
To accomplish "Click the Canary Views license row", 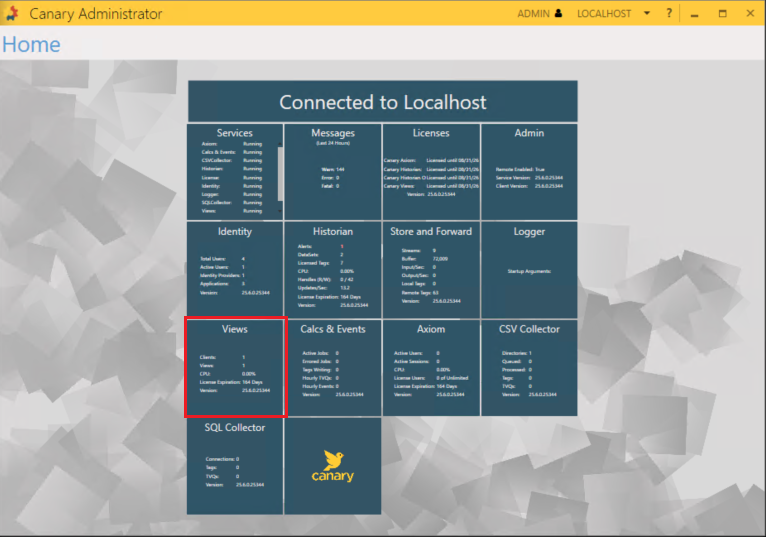I will (x=431, y=186).
